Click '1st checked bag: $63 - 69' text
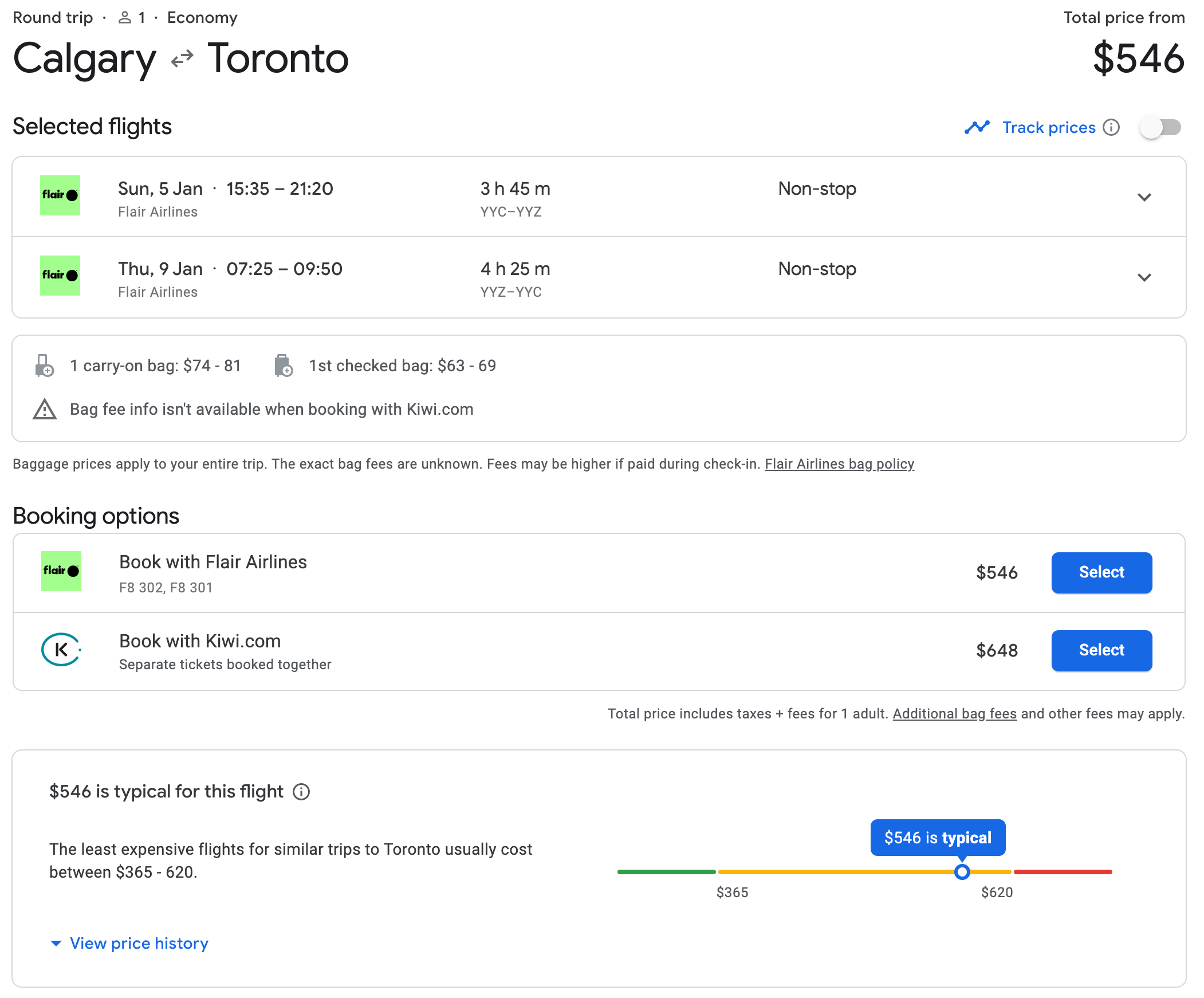 click(x=403, y=366)
